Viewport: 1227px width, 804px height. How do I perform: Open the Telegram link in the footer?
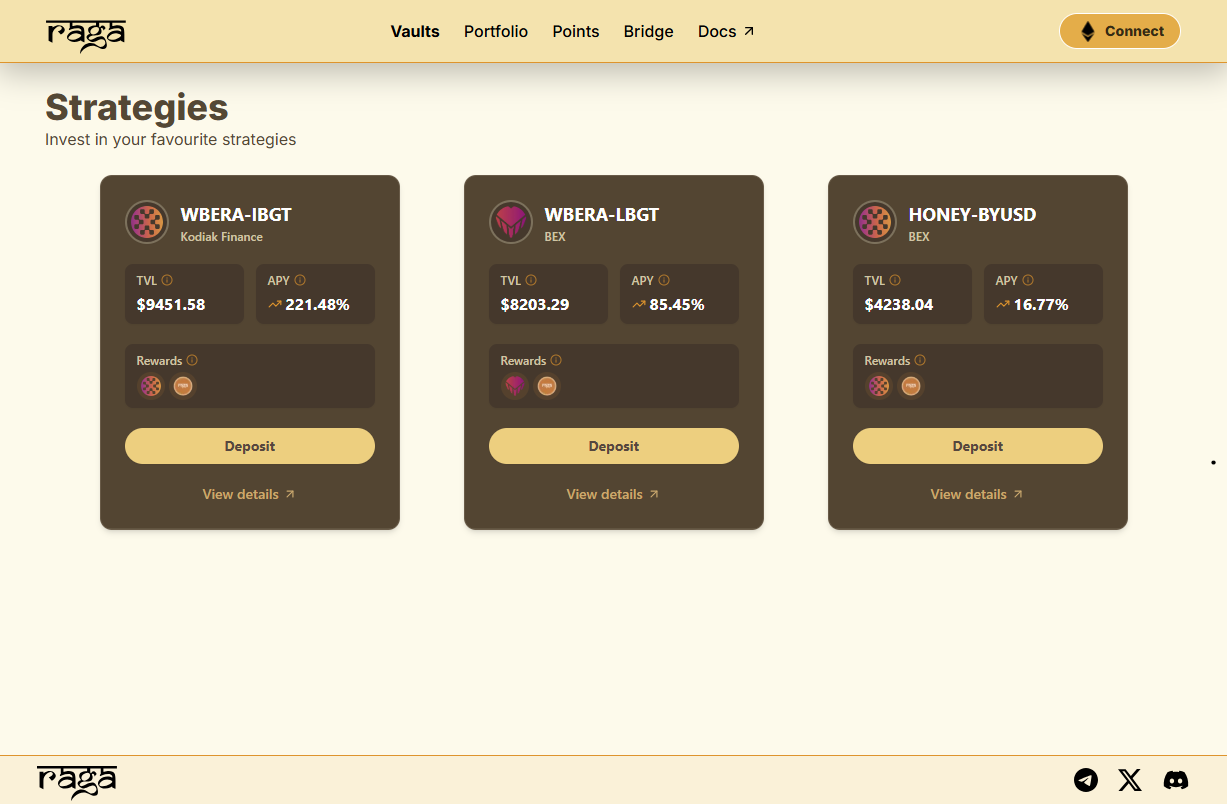(x=1086, y=780)
